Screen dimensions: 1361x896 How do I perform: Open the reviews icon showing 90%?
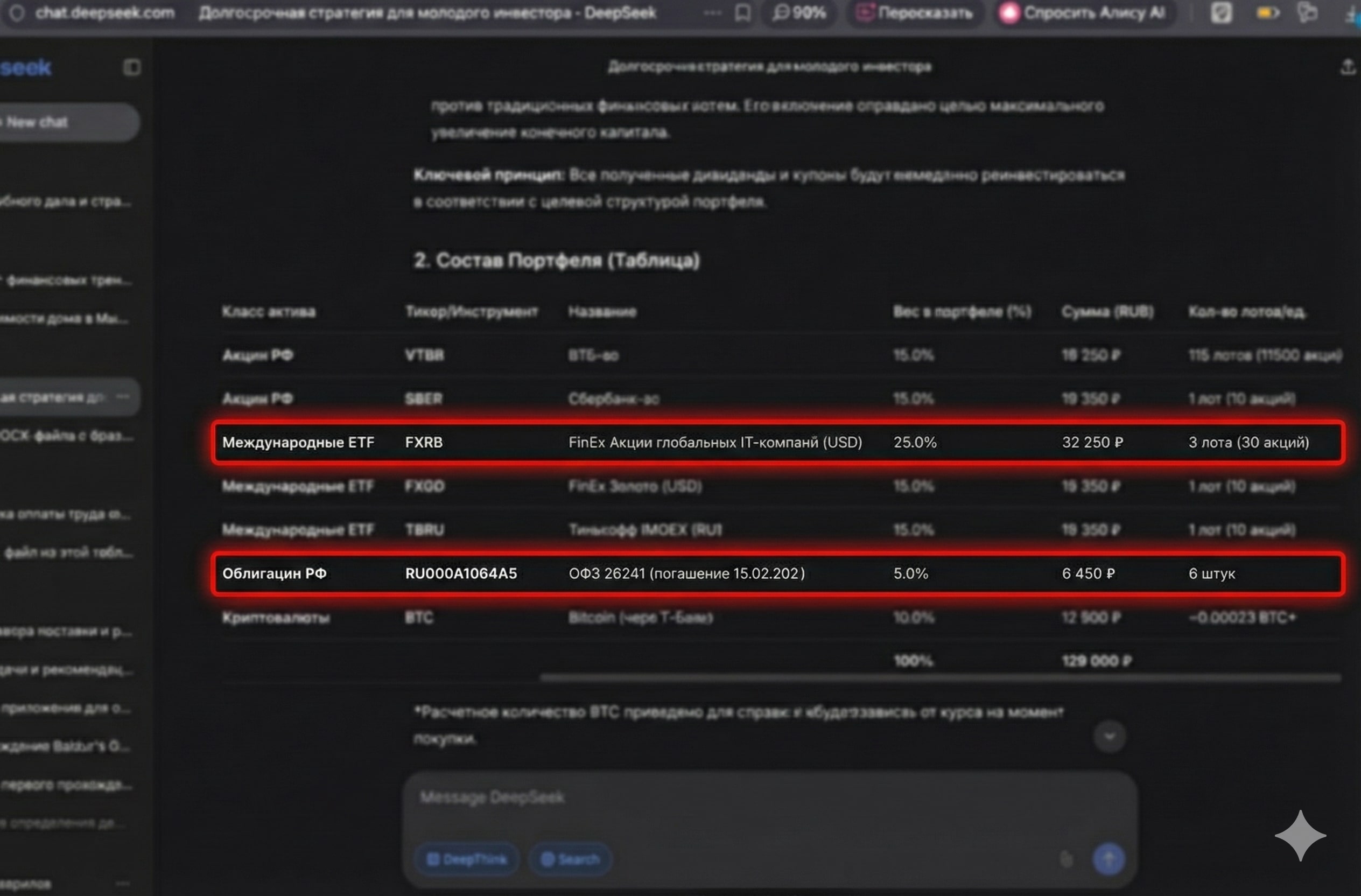[x=799, y=12]
